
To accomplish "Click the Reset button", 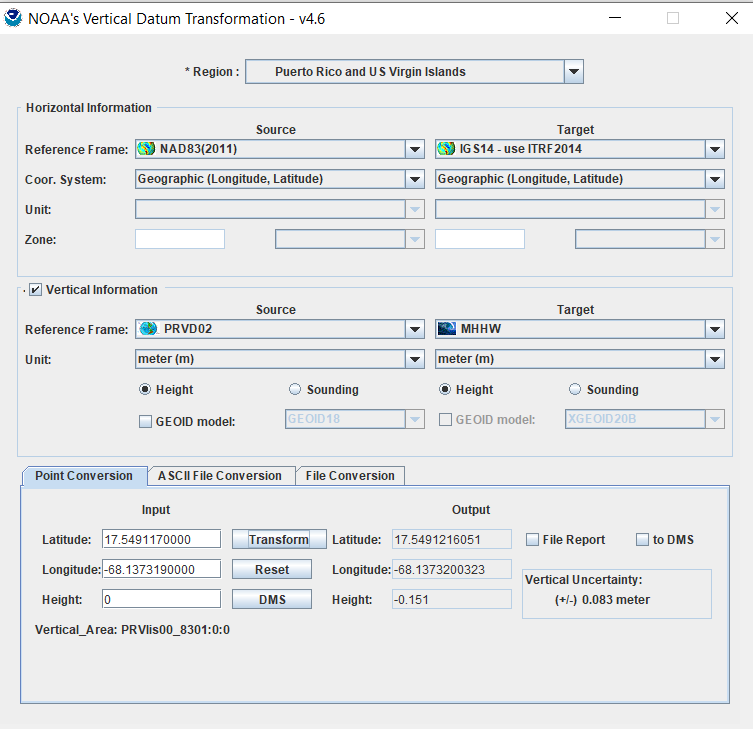I will [272, 569].
